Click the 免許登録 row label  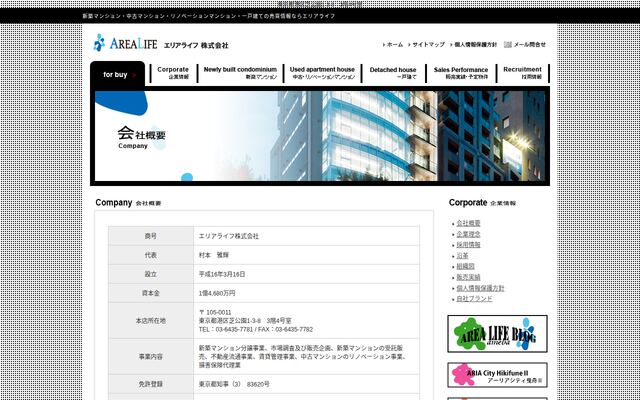[x=151, y=384]
